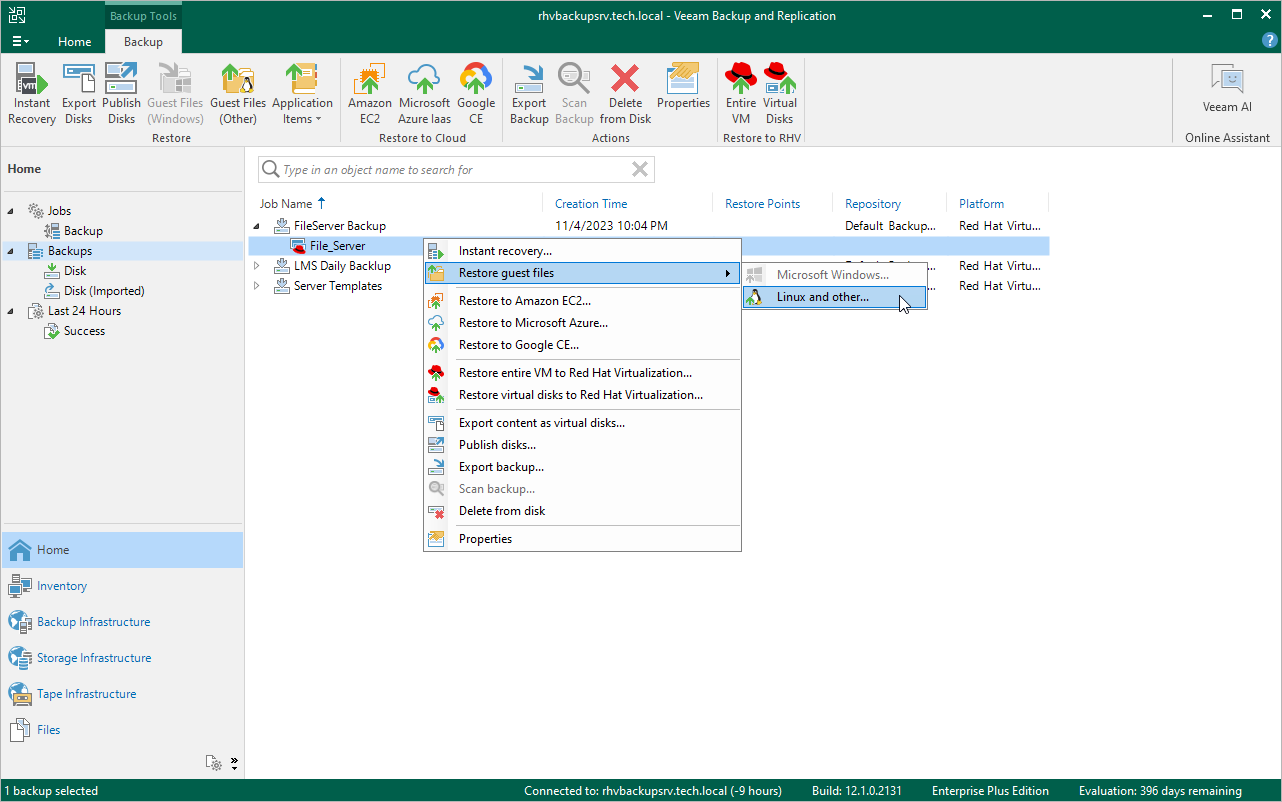Screen dimensions: 1282x802
Task: Expand the Server Templates row
Action: [257, 286]
